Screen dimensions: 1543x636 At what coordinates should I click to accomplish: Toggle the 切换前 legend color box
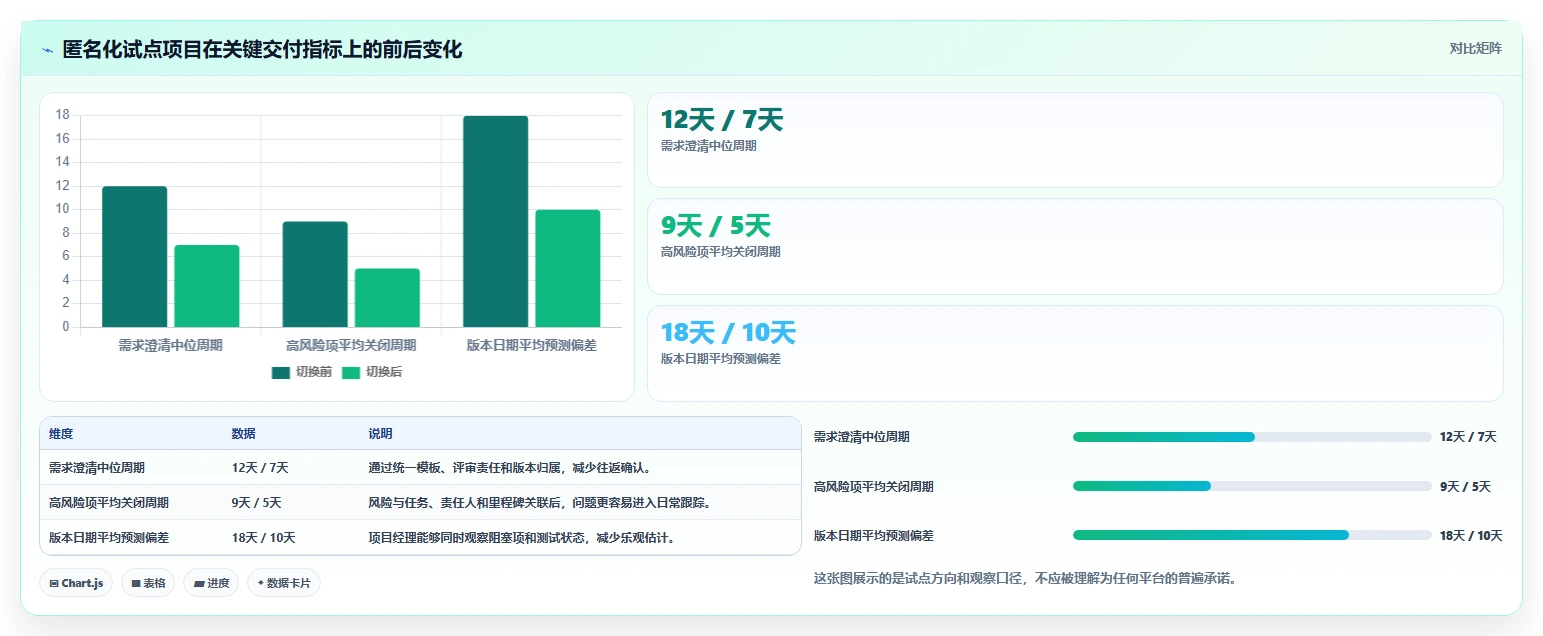281,372
